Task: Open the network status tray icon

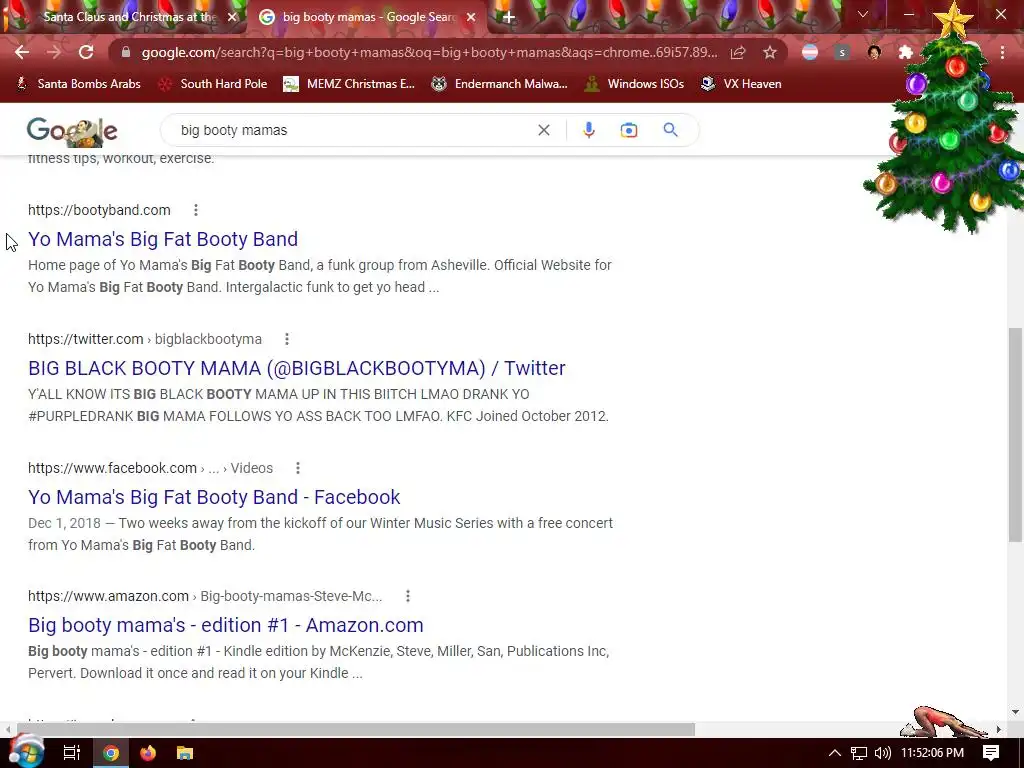Action: click(859, 753)
